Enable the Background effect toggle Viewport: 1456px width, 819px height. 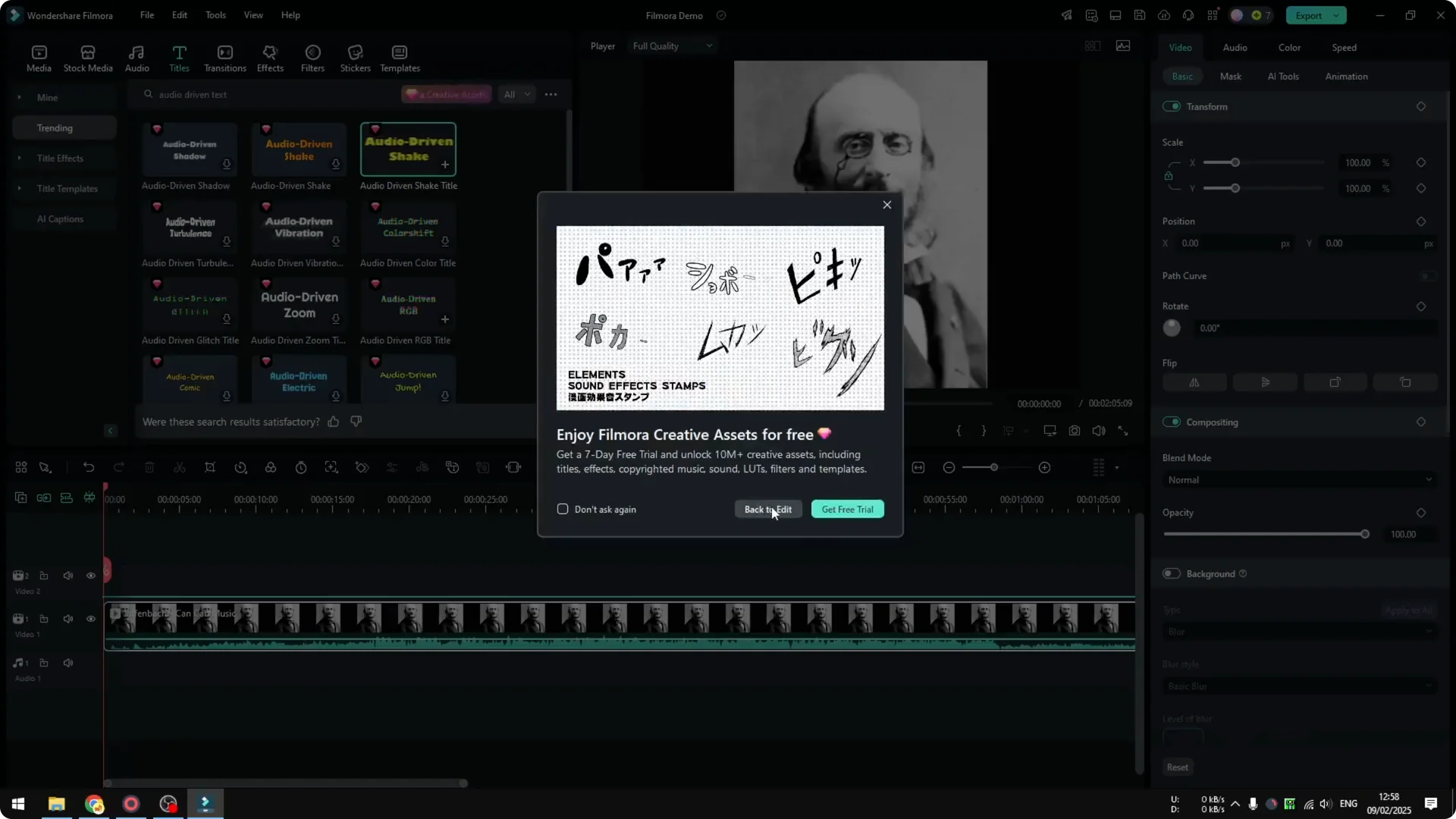point(1171,574)
